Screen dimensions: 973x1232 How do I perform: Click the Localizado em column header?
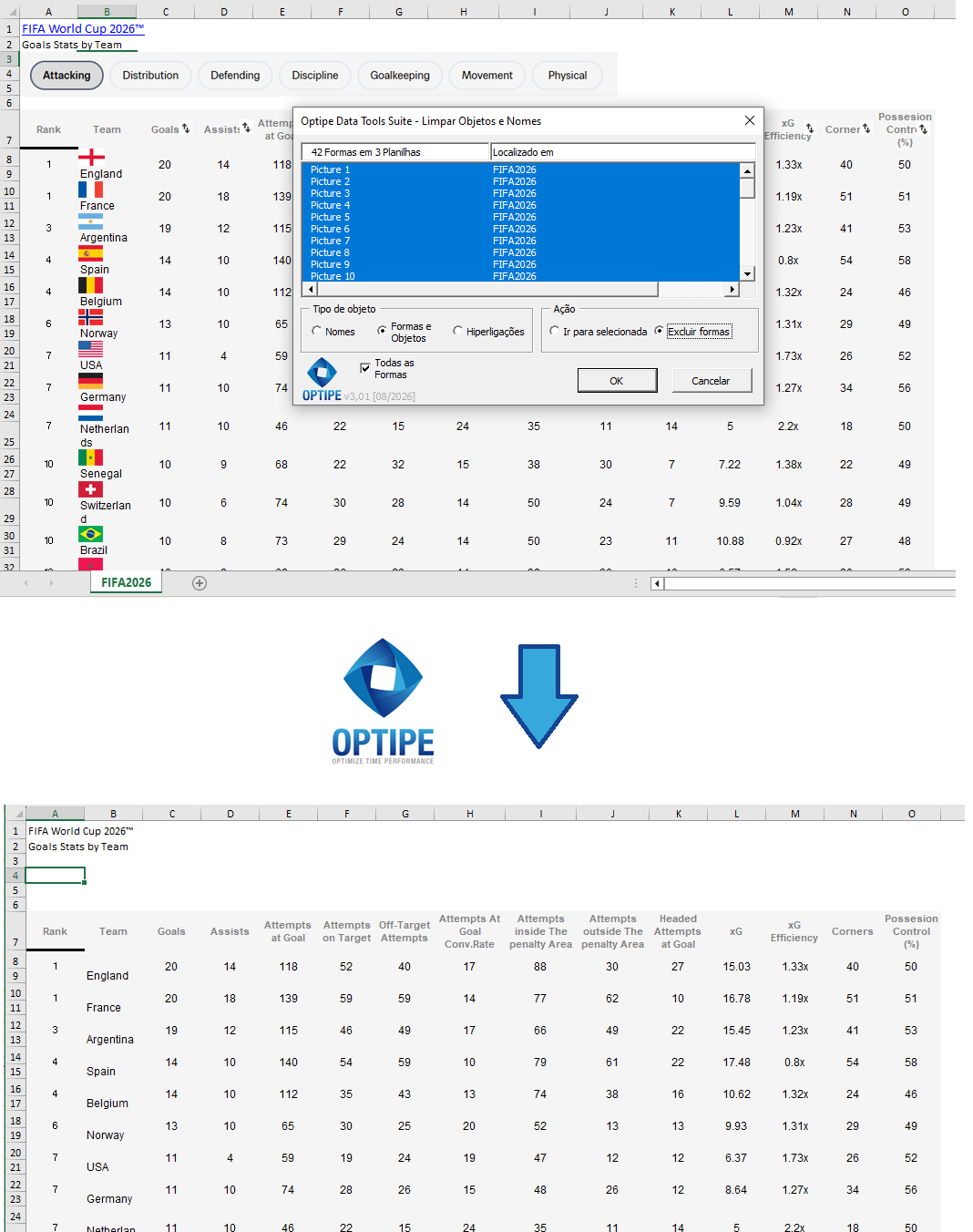pos(623,152)
